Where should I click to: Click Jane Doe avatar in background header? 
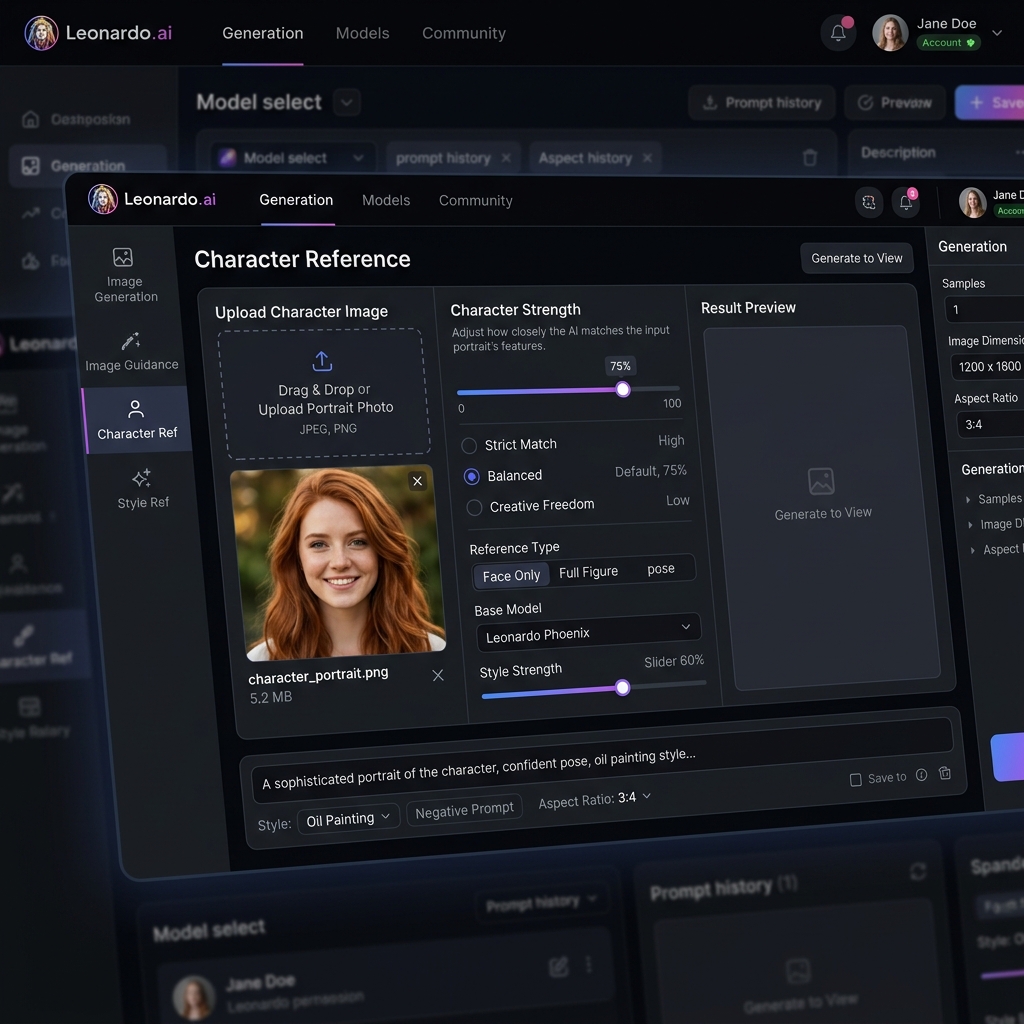point(890,33)
